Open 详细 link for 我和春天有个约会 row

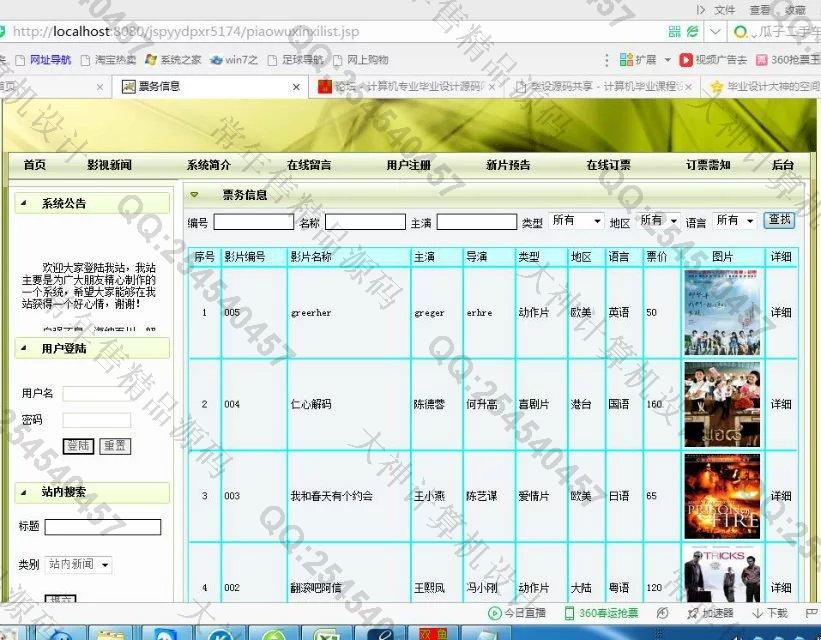tap(781, 496)
